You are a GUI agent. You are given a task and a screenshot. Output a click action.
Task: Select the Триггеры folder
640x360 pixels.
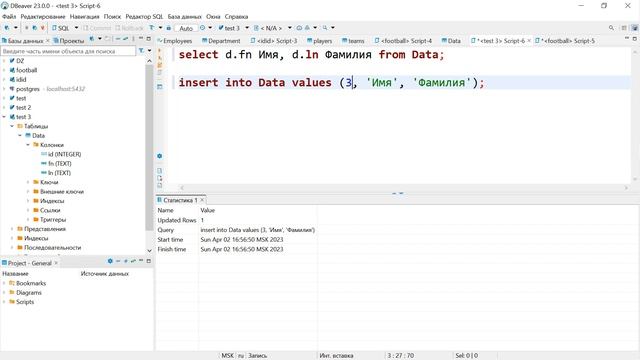click(49, 220)
